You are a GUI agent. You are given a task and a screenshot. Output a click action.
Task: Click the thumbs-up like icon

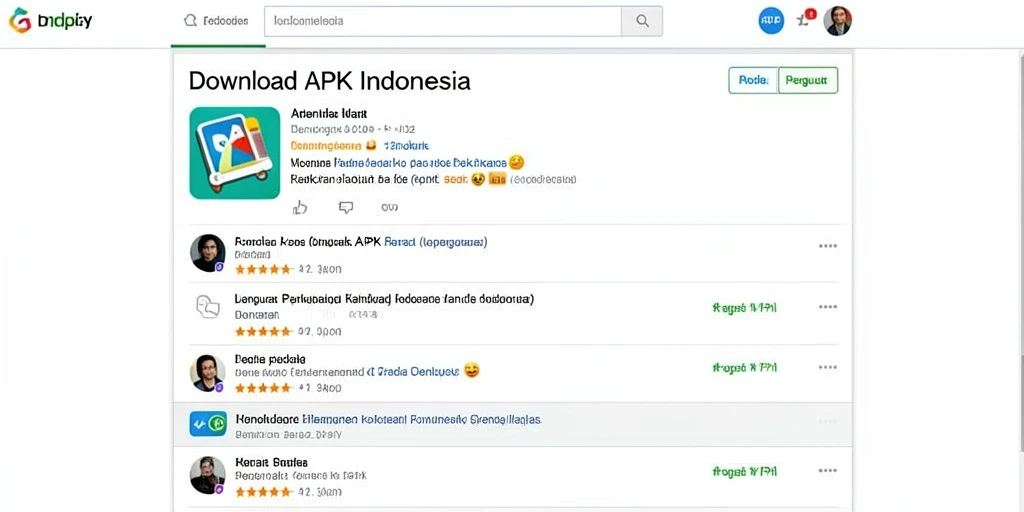point(300,208)
